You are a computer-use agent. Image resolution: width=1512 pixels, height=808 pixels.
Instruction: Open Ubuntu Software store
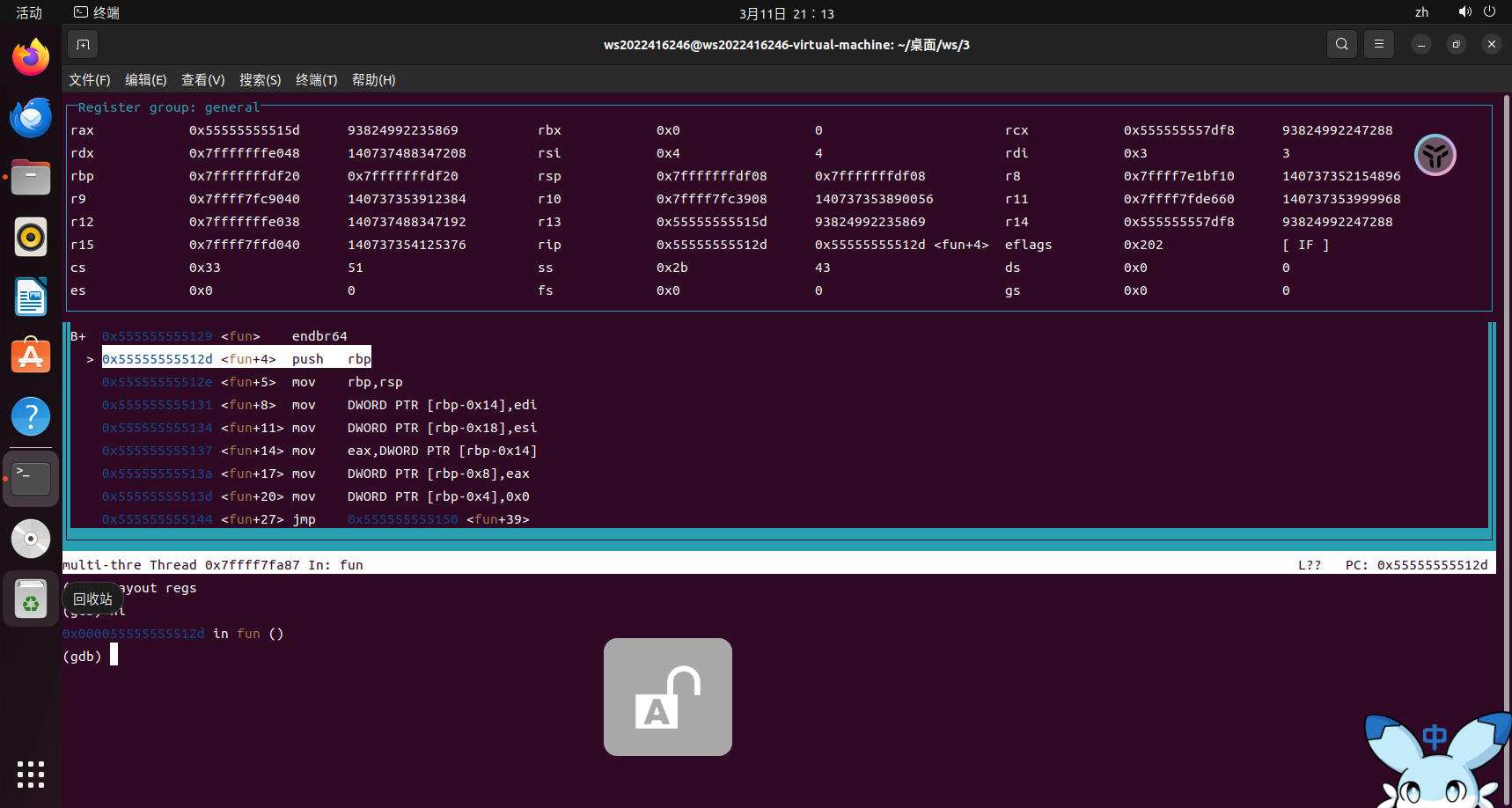pyautogui.click(x=31, y=357)
